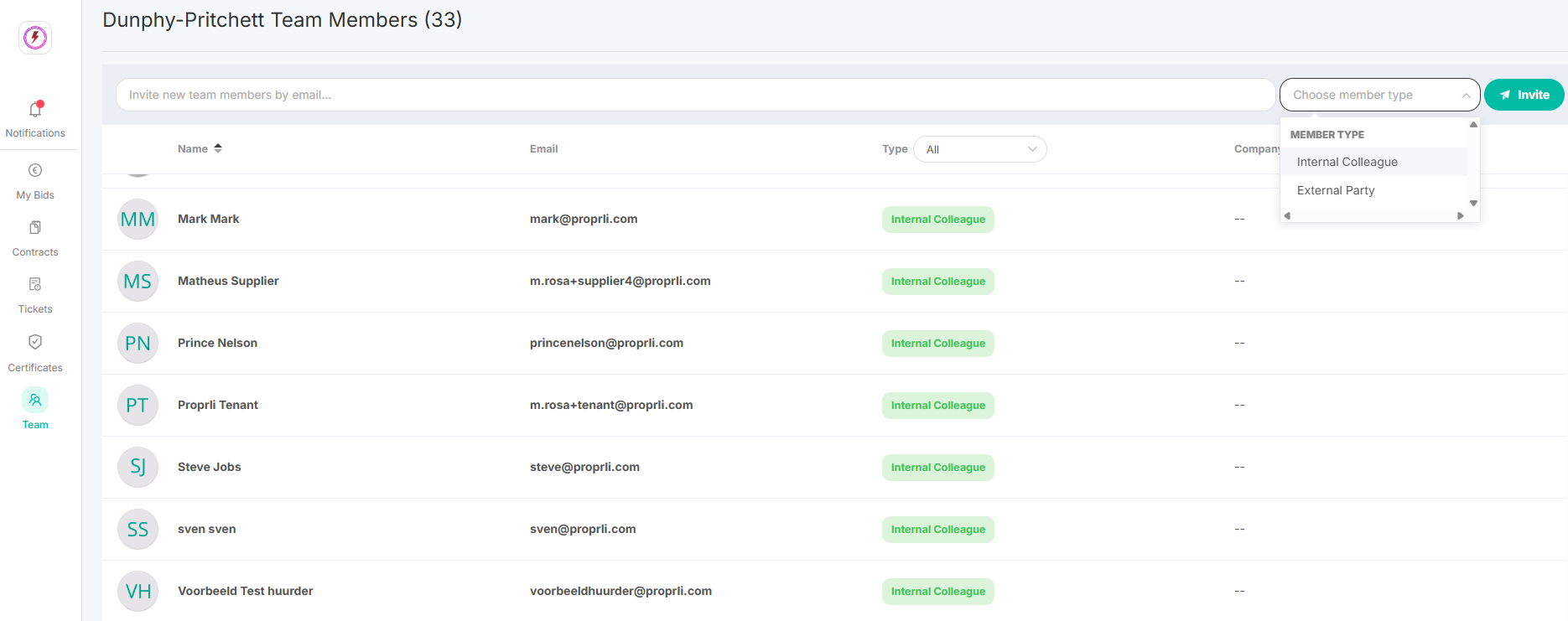Viewport: 1568px width, 621px height.
Task: Open the Contracts section icon
Action: coord(35,228)
